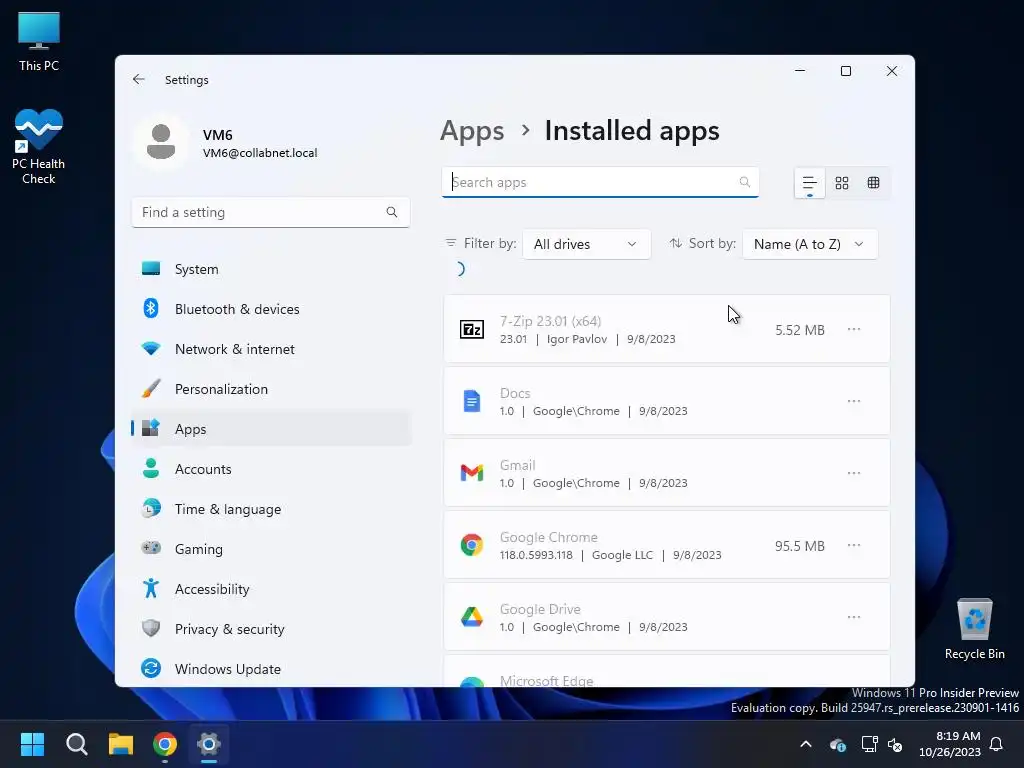Open notification bell in taskbar

996,744
